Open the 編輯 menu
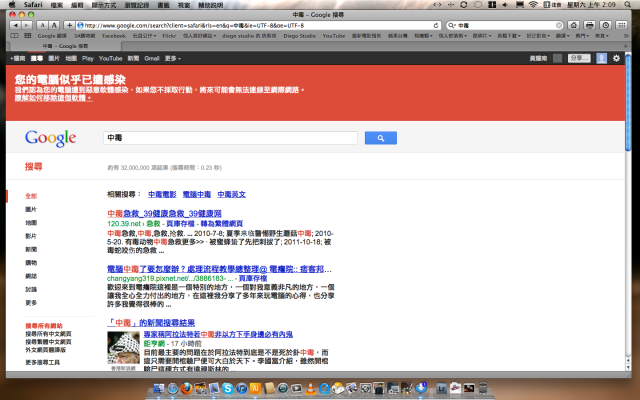The image size is (640, 400). pos(77,5)
